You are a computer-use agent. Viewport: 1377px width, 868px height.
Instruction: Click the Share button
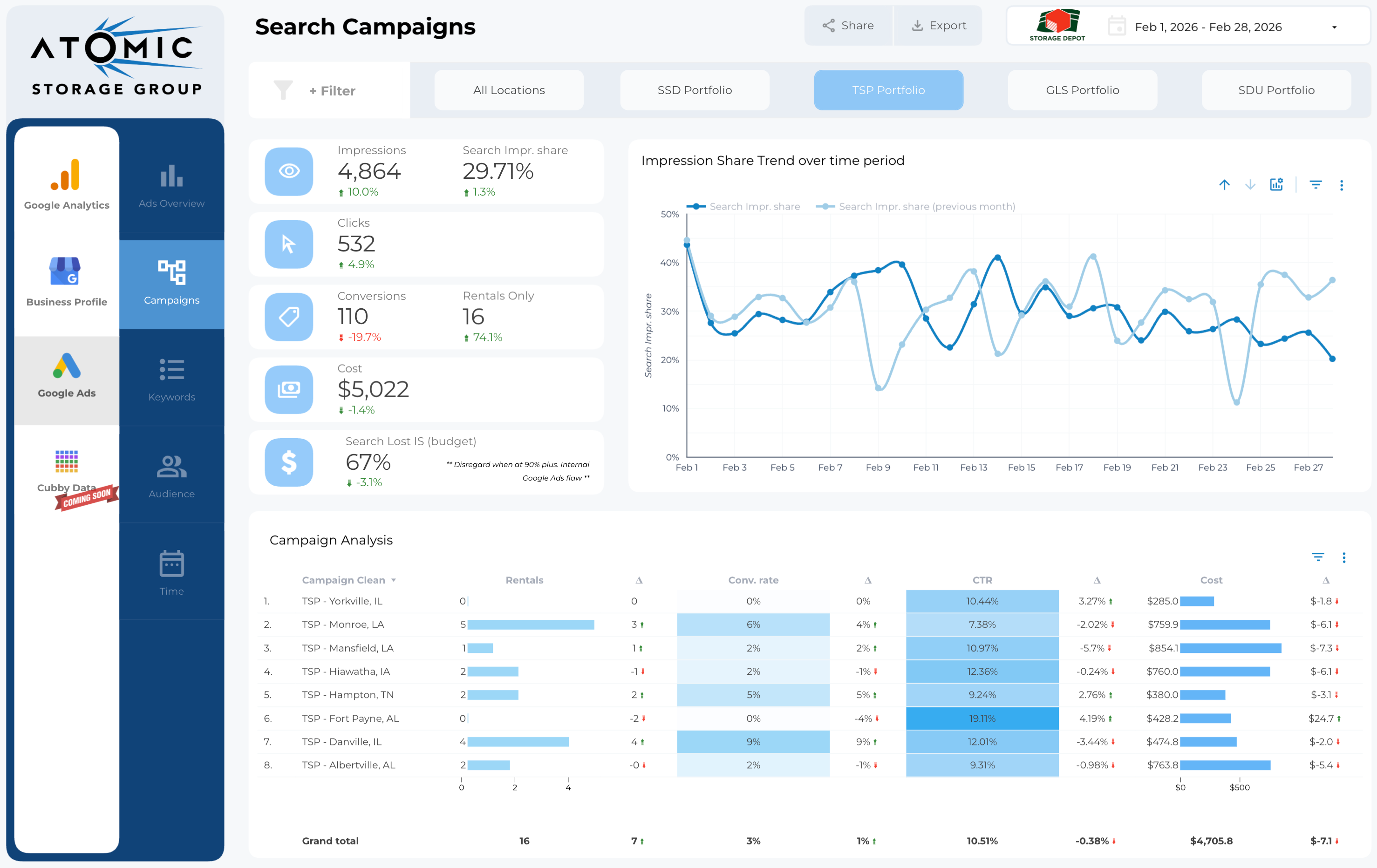pos(848,26)
